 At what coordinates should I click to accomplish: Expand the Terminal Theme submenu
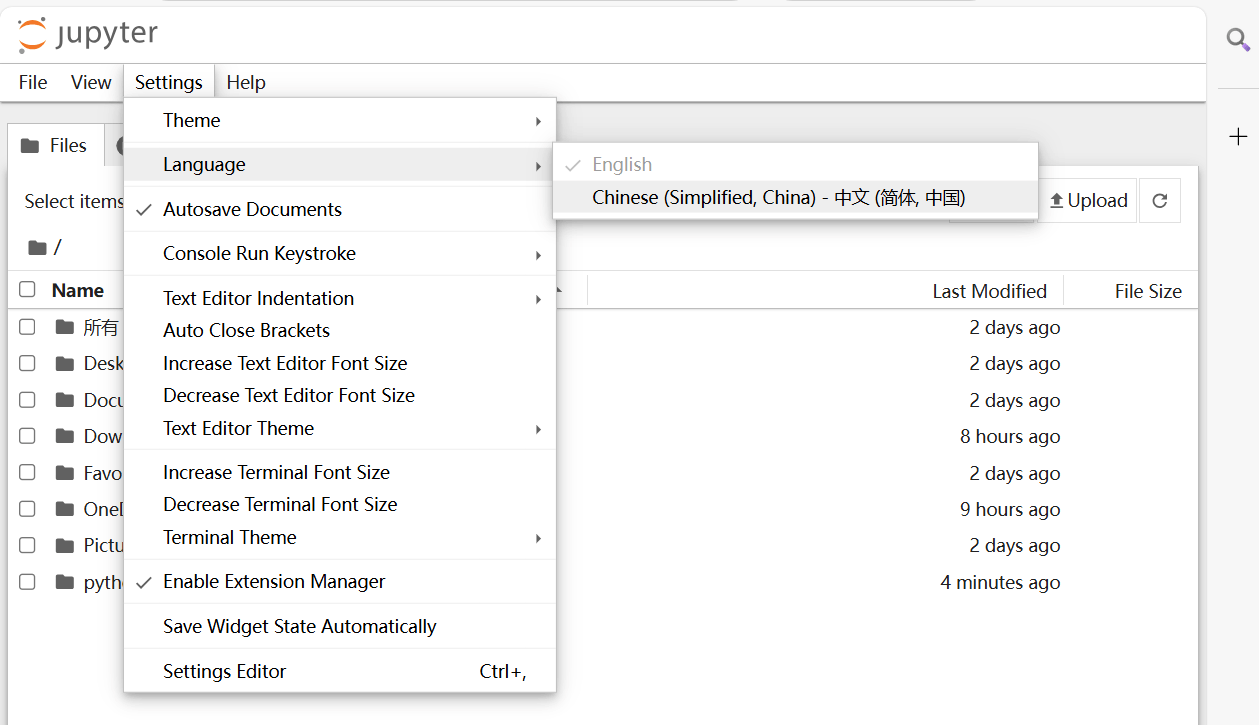[340, 537]
